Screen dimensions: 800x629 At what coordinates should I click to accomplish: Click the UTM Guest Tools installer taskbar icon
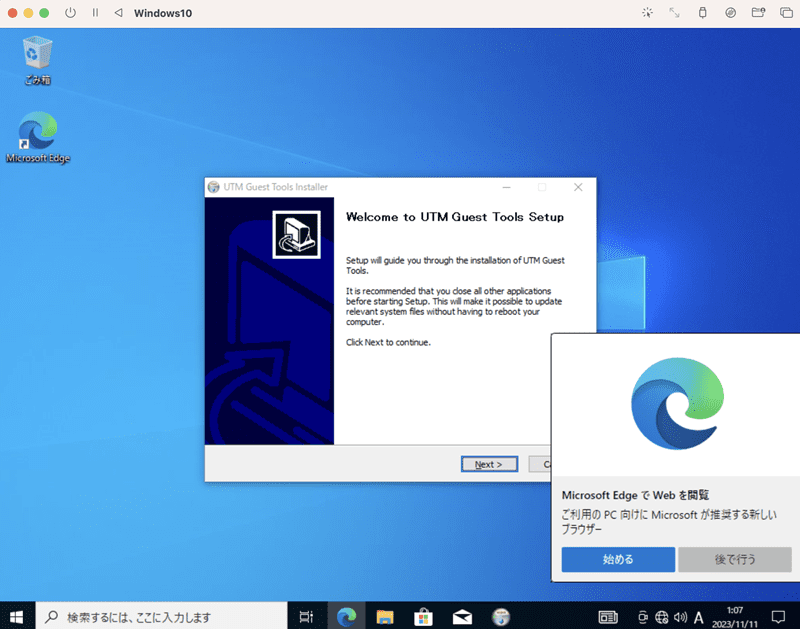tap(501, 617)
